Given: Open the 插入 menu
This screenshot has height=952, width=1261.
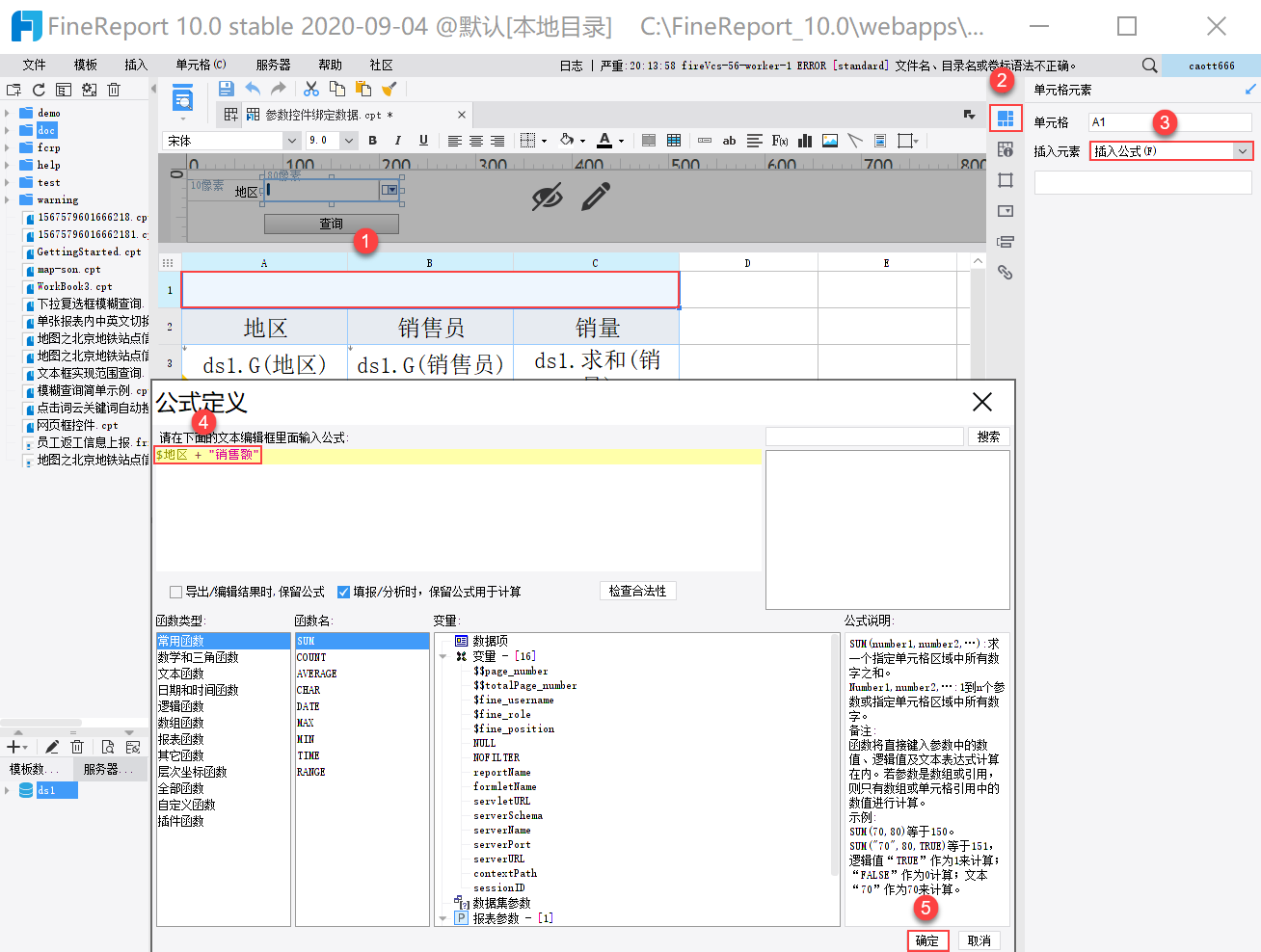Looking at the screenshot, I should [x=136, y=66].
